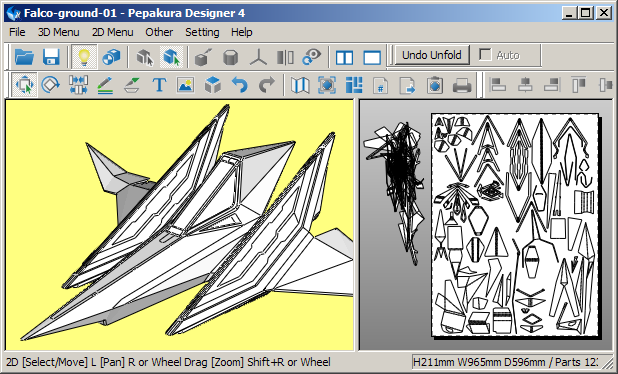Select the Rotate part tool

pos(51,85)
